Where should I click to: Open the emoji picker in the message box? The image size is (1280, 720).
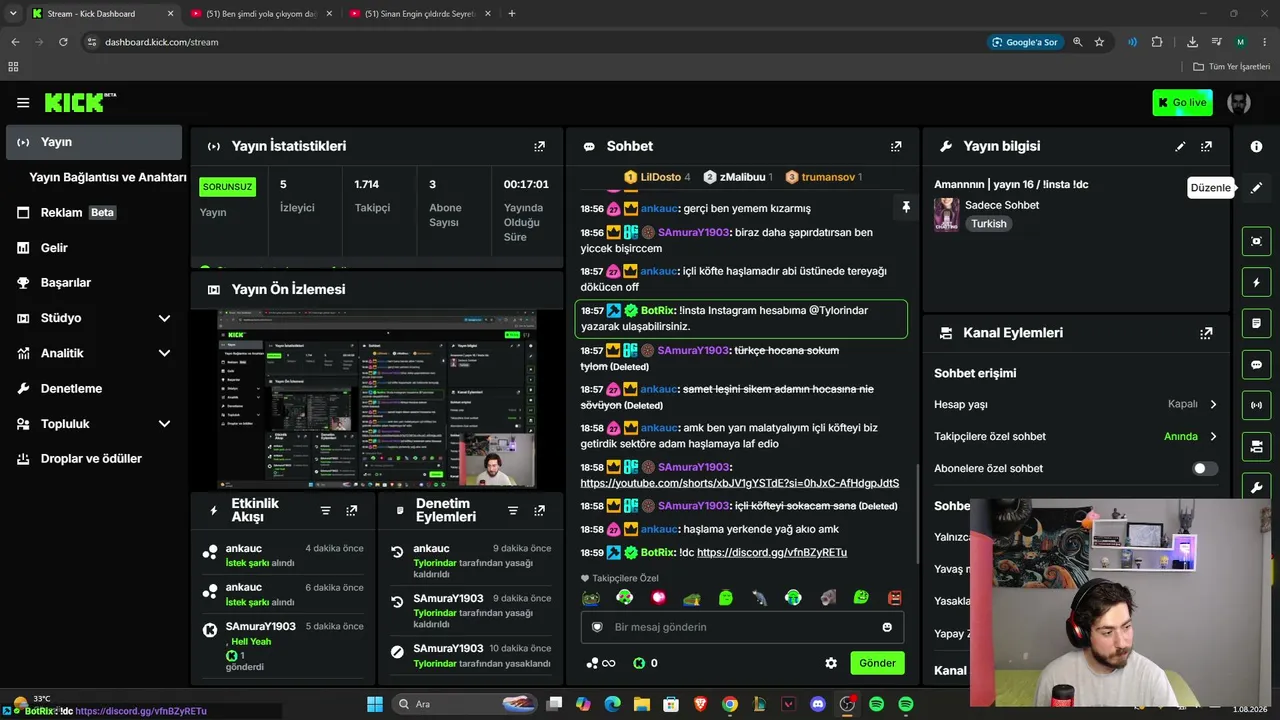pyautogui.click(x=887, y=627)
